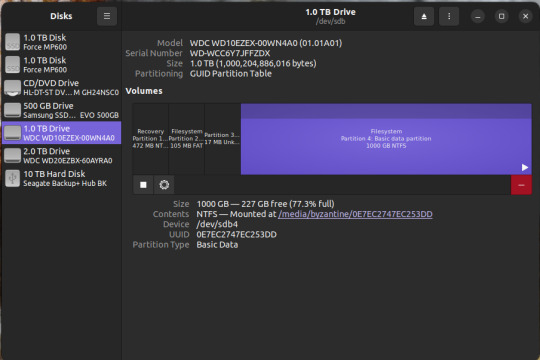Click the Basic Data partition type value
Screen dimensions: 540x360
[217, 245]
